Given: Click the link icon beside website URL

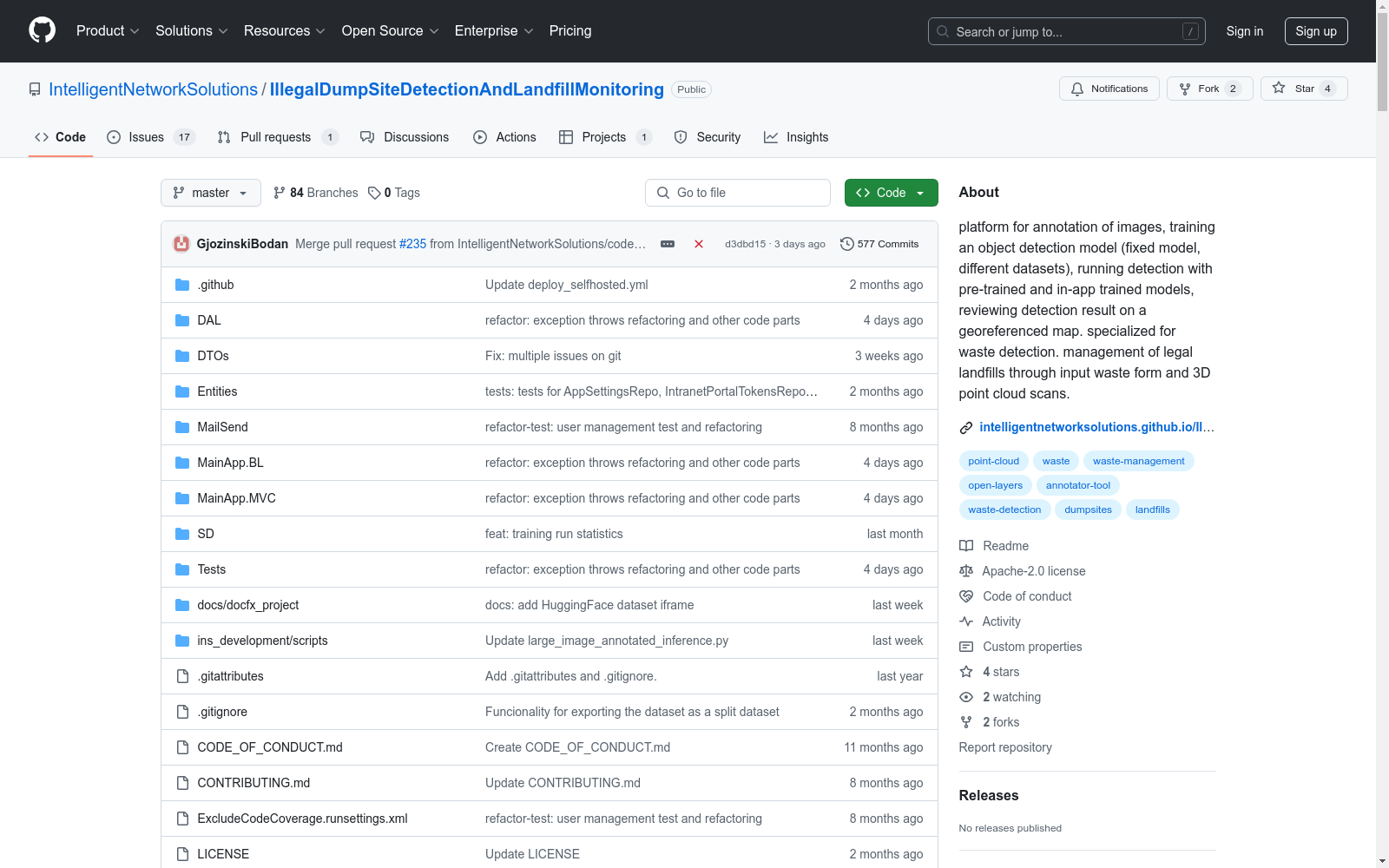Looking at the screenshot, I should (966, 427).
